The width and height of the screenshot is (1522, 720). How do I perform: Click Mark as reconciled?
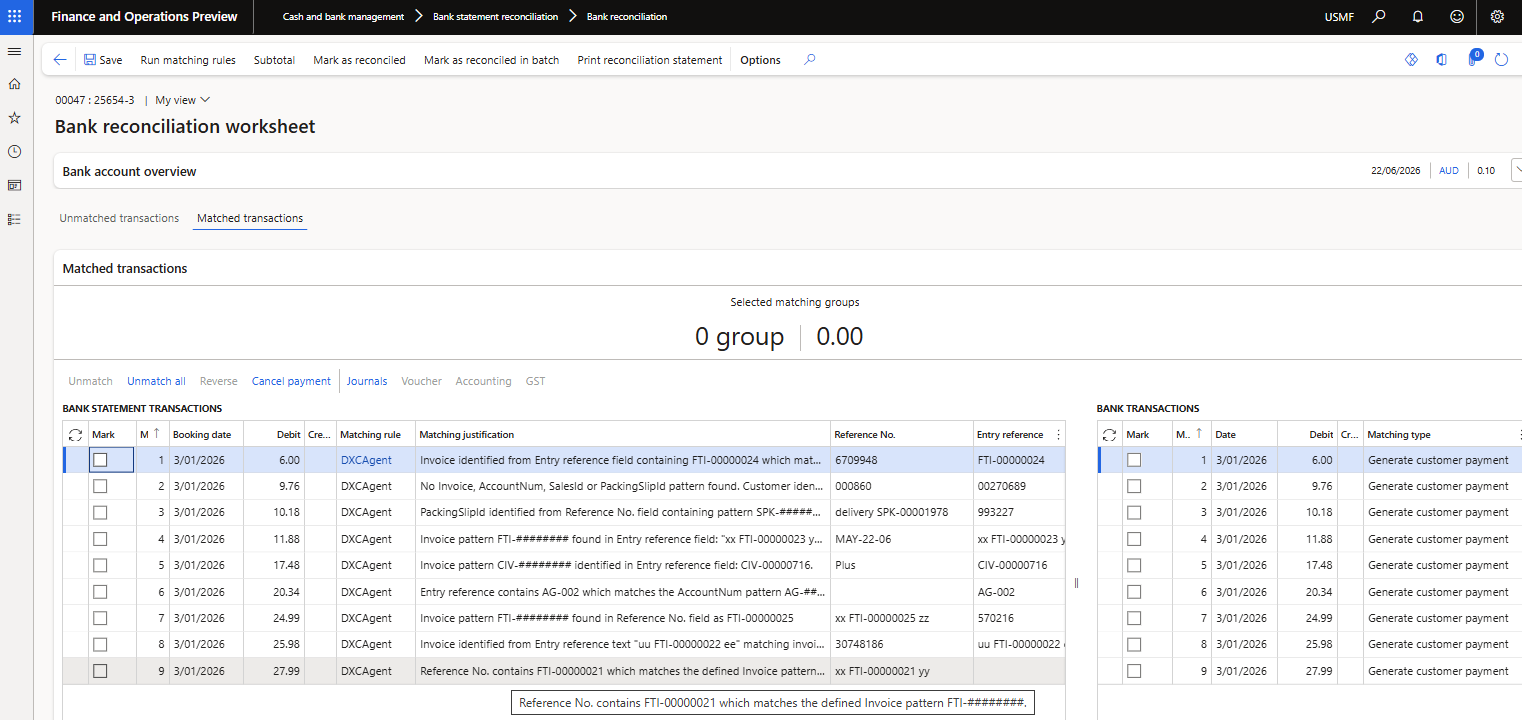(x=359, y=60)
